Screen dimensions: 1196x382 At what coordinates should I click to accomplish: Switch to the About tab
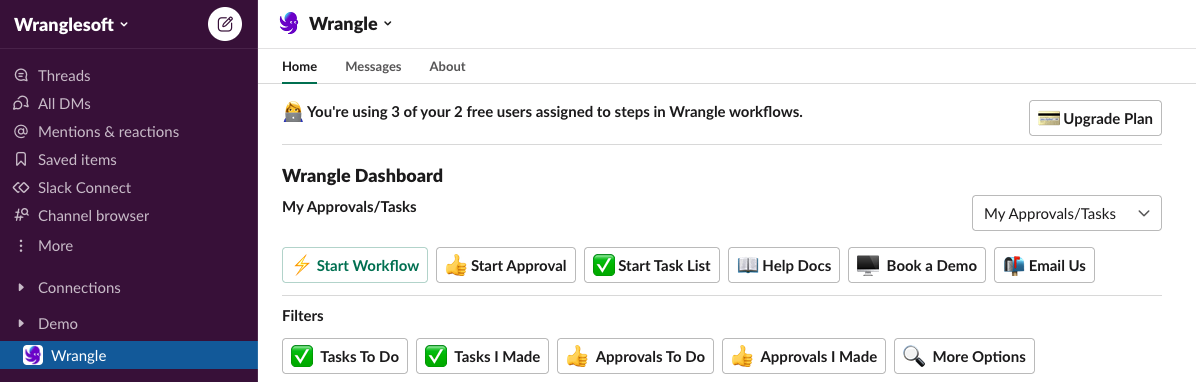[447, 66]
